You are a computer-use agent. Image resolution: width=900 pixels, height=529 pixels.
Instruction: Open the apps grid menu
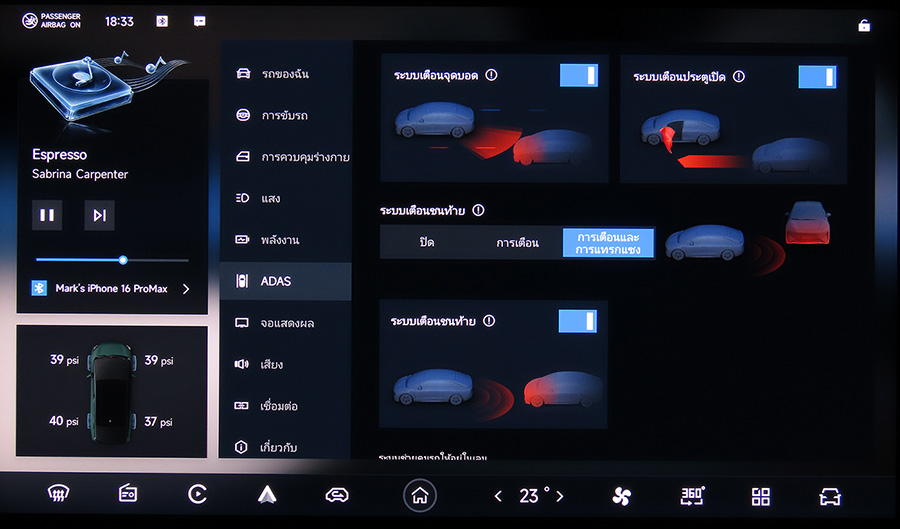761,496
